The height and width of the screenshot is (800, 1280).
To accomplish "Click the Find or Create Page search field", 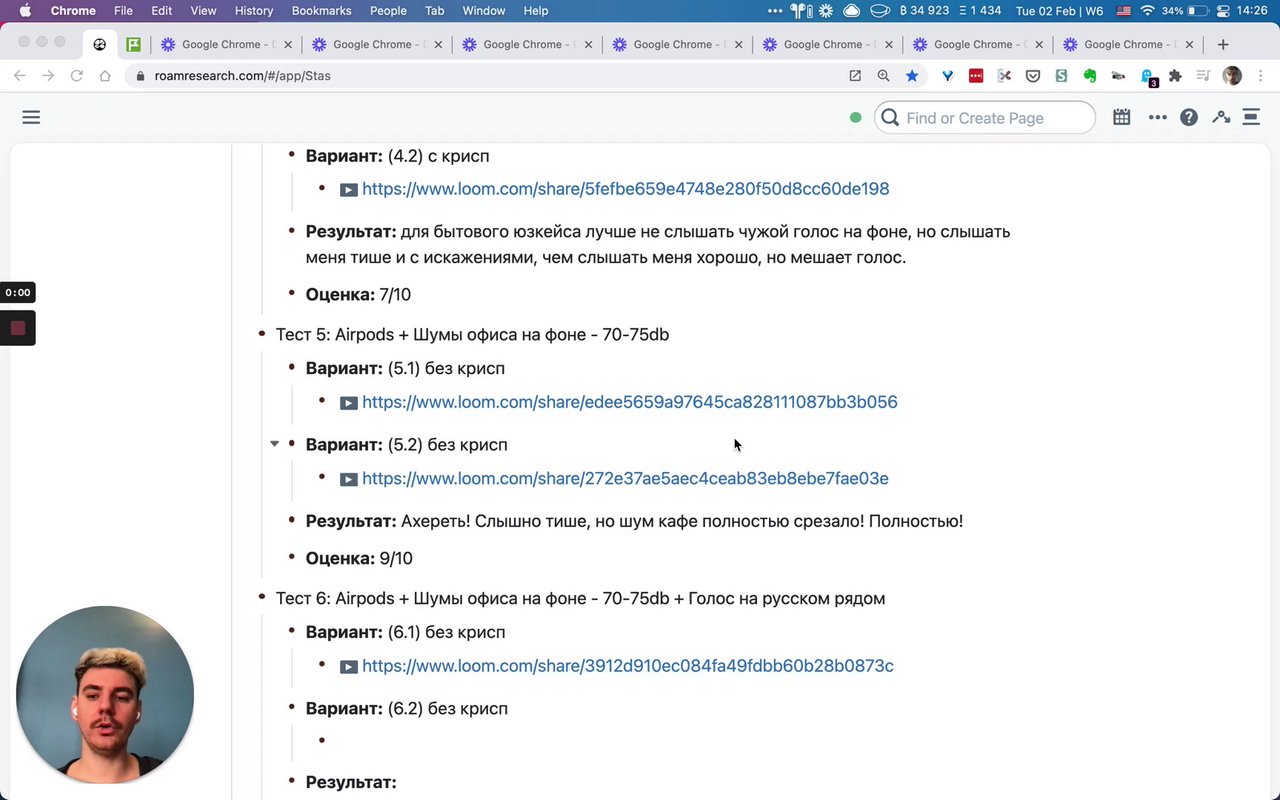I will [x=985, y=117].
